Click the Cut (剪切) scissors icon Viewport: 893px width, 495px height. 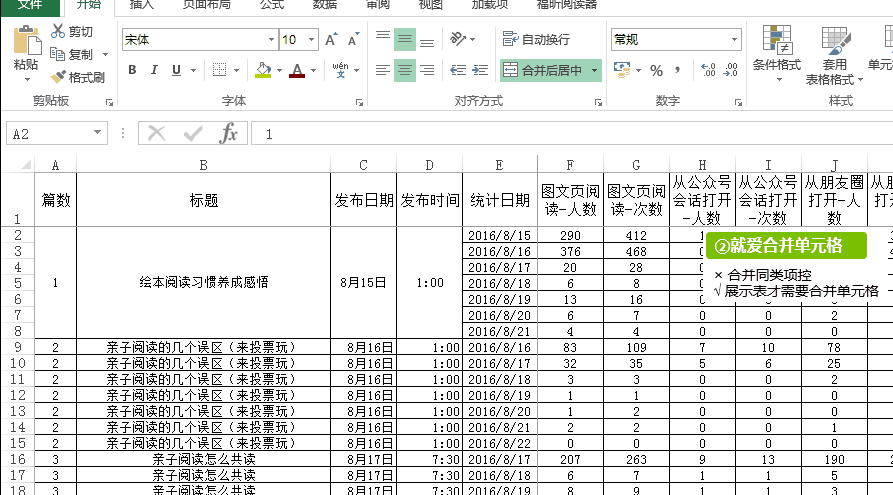[x=58, y=32]
